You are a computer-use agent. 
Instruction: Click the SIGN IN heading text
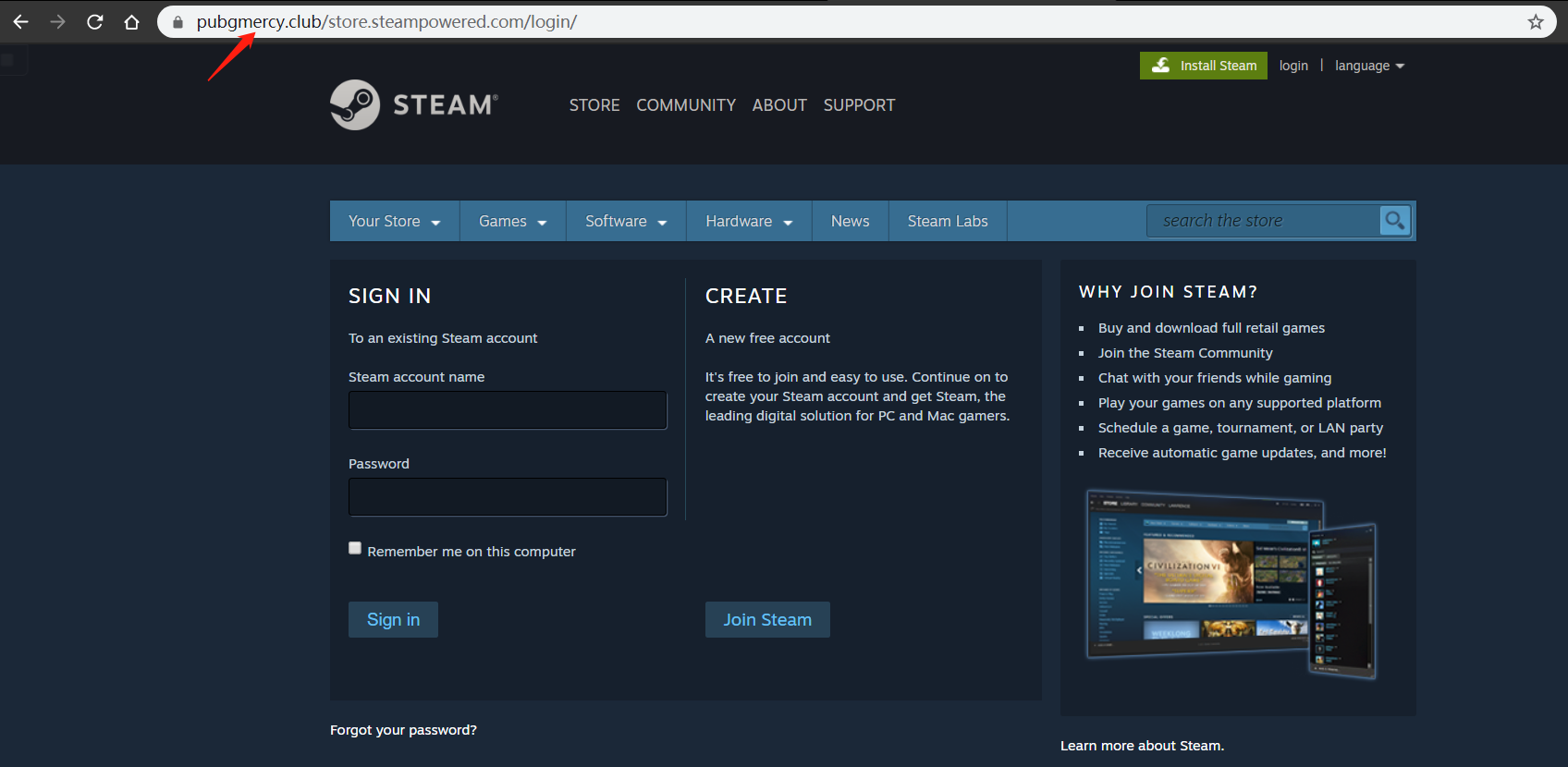(389, 296)
